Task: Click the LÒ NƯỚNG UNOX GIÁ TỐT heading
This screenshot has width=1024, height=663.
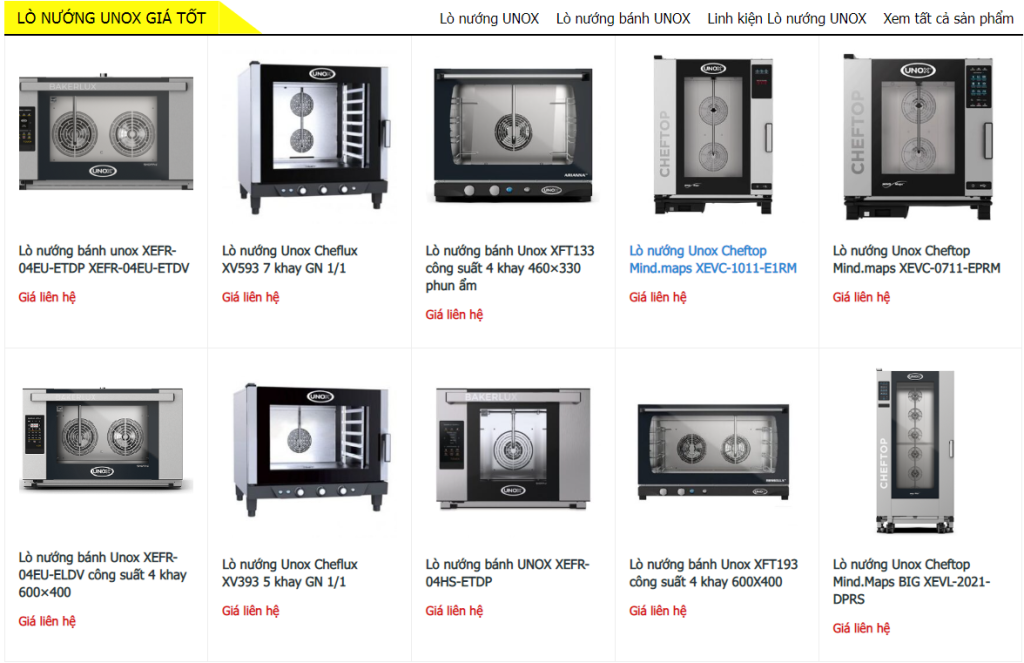Action: point(112,18)
